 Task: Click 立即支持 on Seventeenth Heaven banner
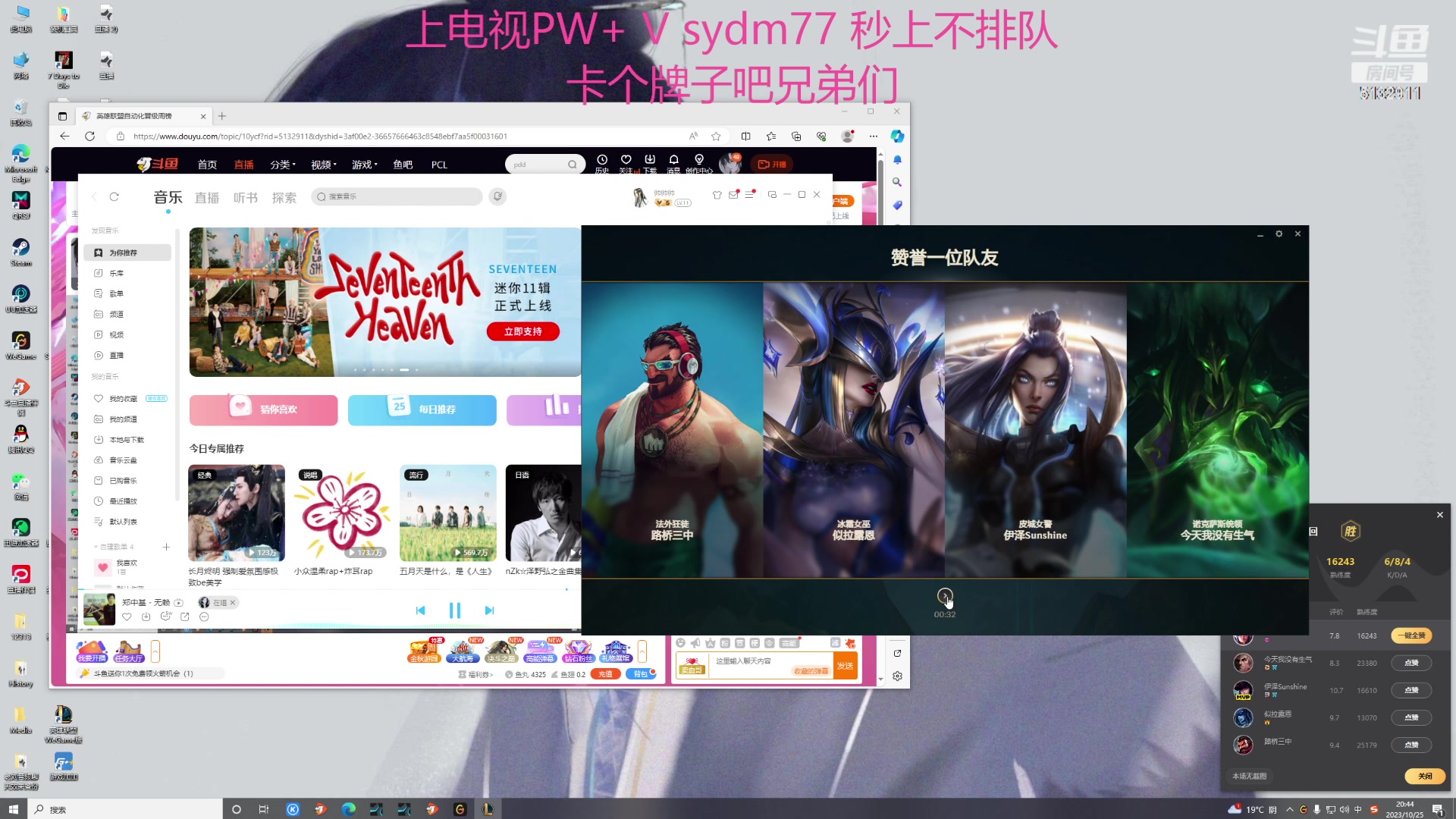pyautogui.click(x=523, y=331)
